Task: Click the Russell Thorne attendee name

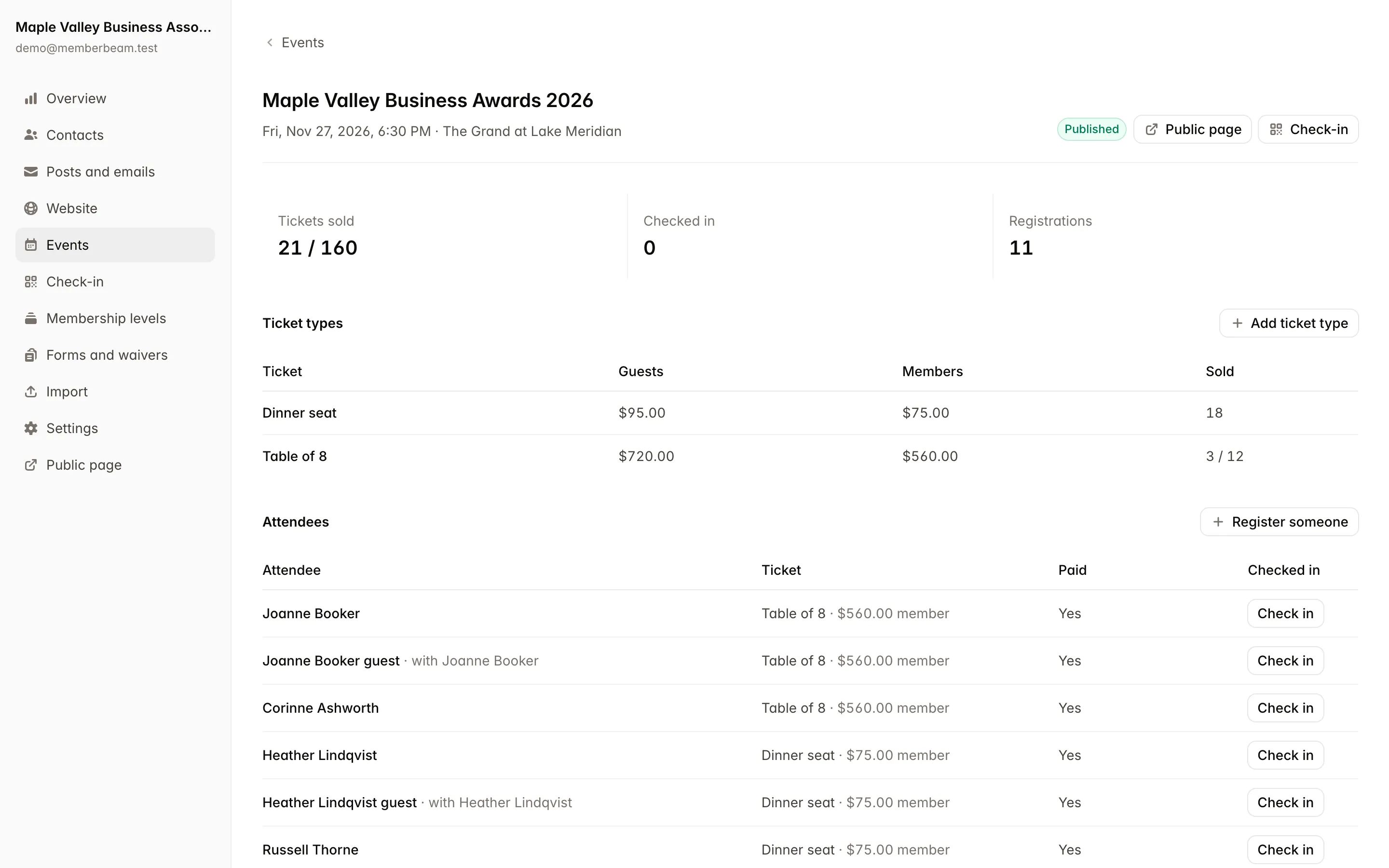Action: [310, 850]
